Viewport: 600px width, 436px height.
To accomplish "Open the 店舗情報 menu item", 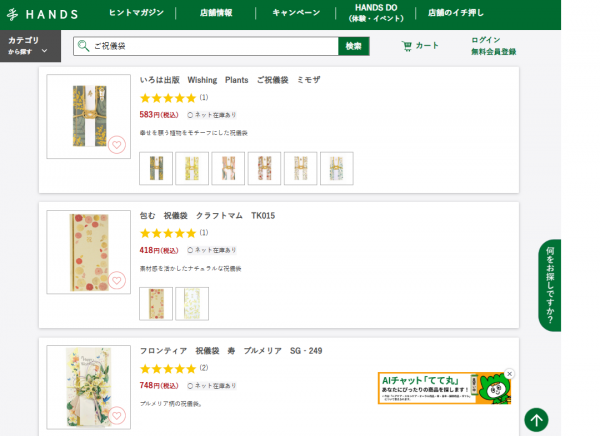I will 216,13.
